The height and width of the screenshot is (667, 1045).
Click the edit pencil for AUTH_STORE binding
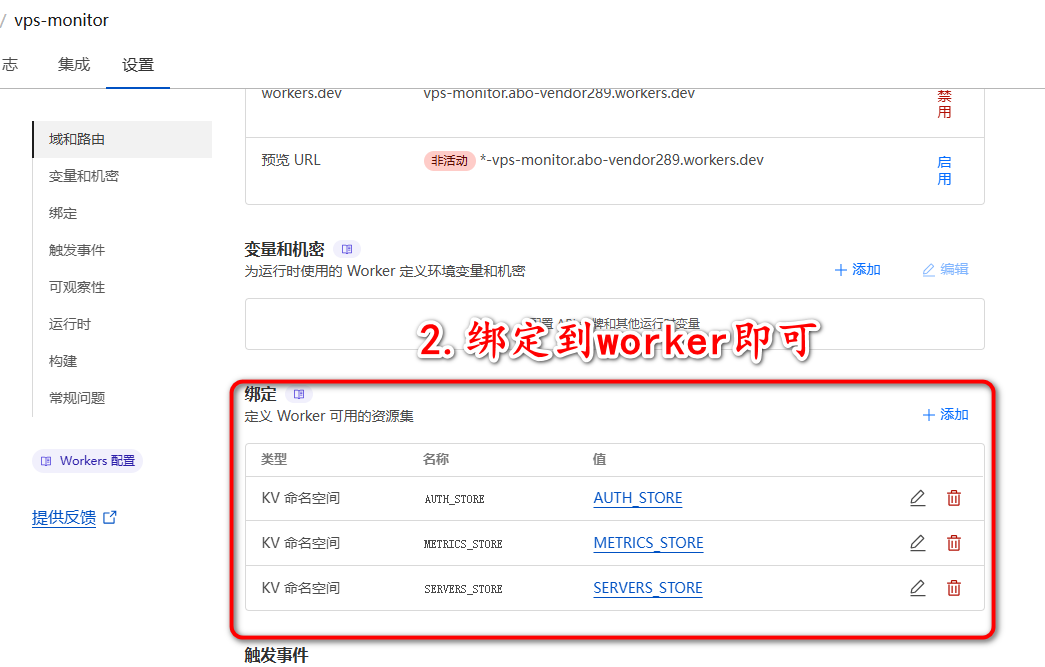point(917,498)
